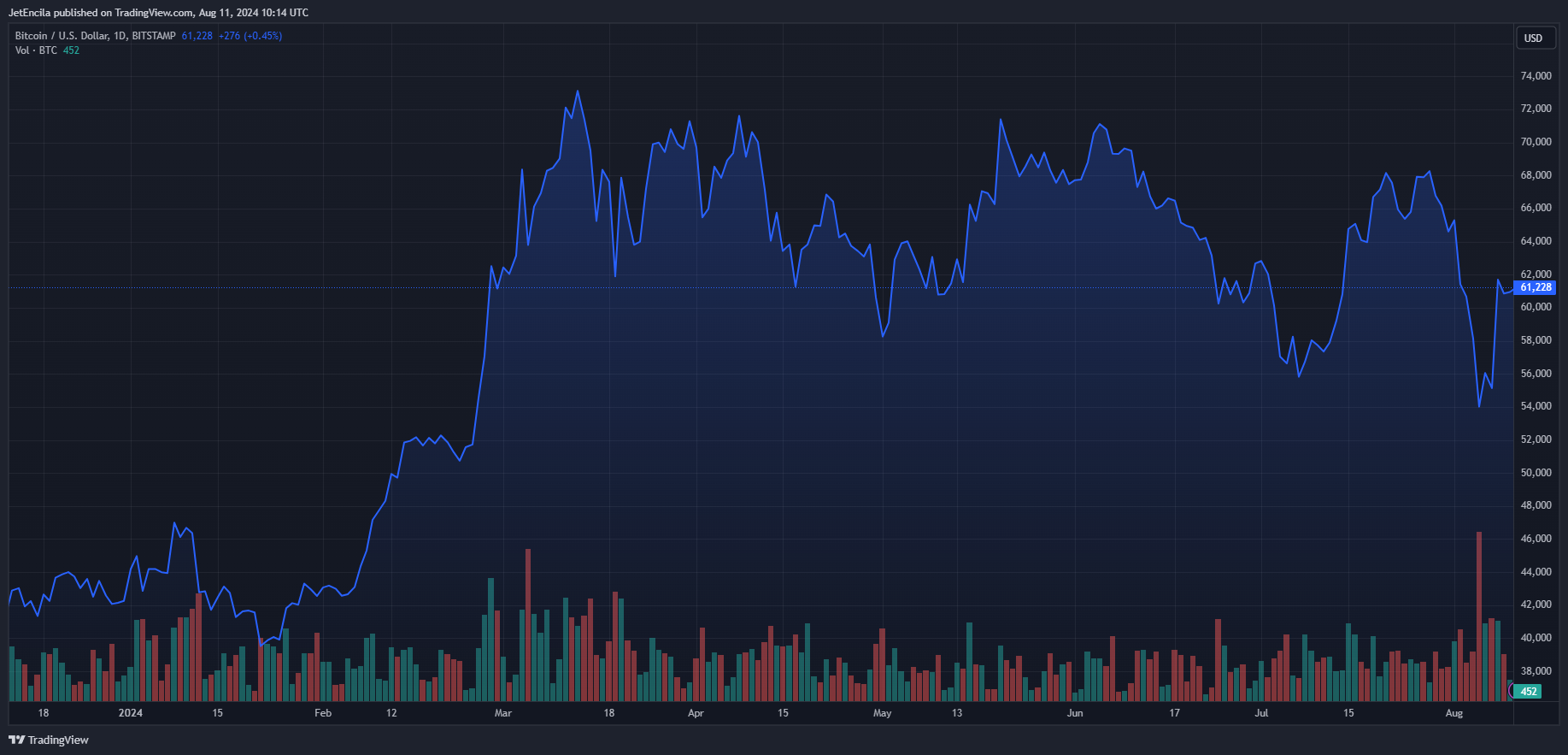Click the price line low in early August
Viewport: 1568px width, 755px height.
[1479, 406]
